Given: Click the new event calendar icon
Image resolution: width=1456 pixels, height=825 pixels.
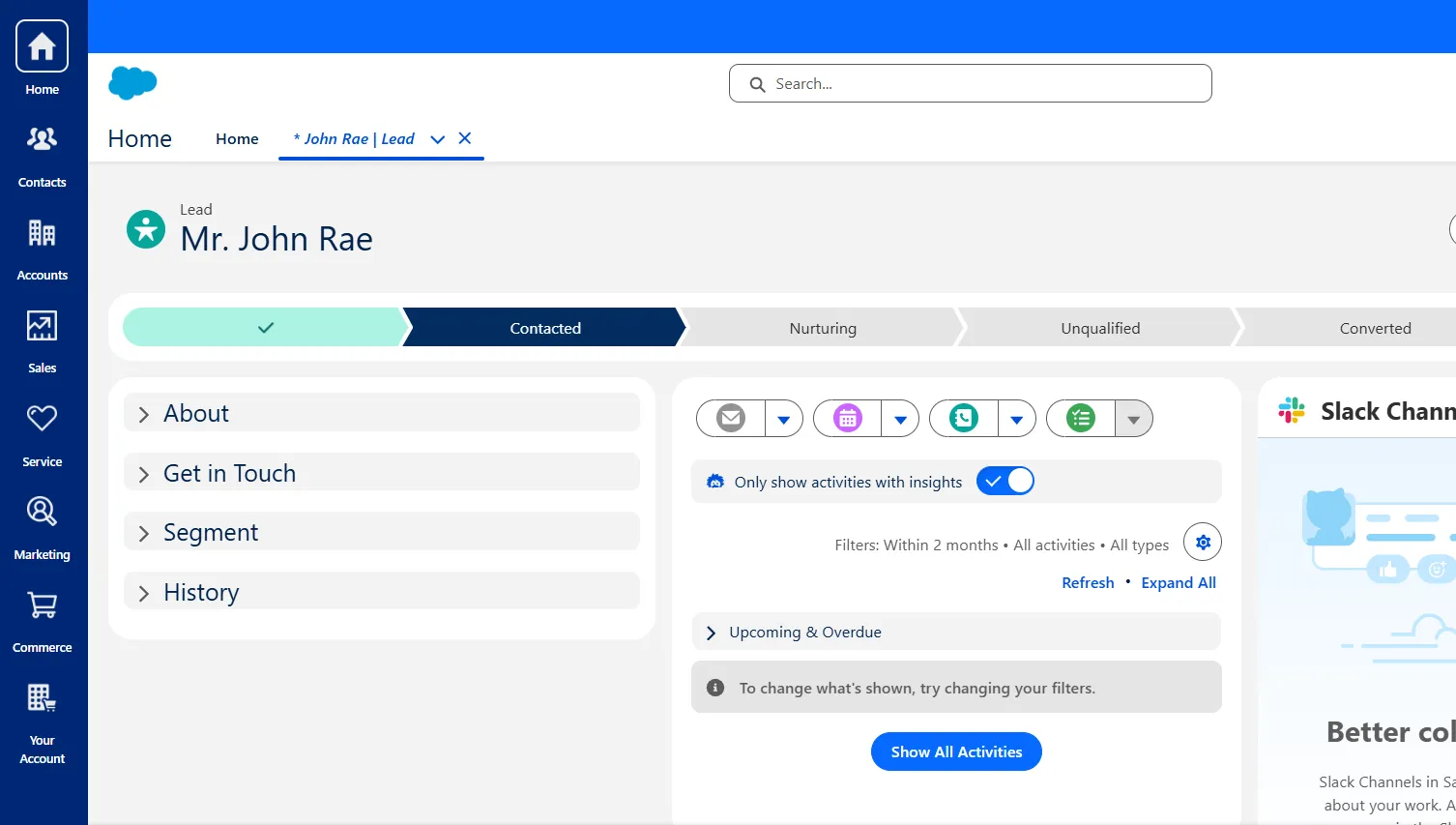Looking at the screenshot, I should 848,418.
